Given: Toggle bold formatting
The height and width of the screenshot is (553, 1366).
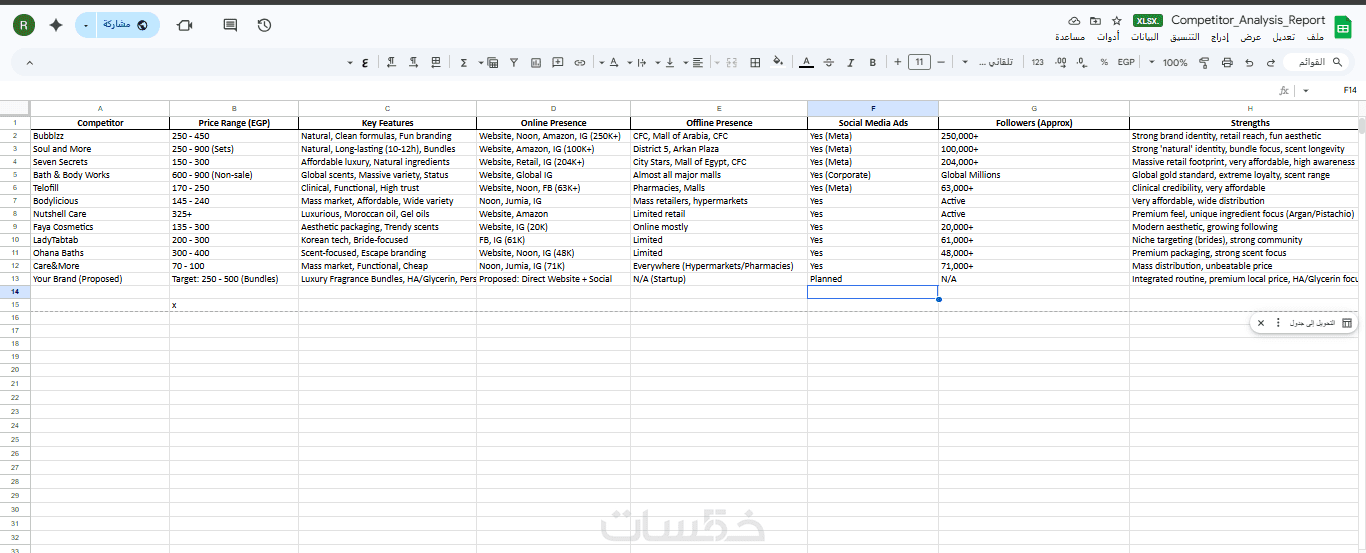Looking at the screenshot, I should click(x=872, y=62).
